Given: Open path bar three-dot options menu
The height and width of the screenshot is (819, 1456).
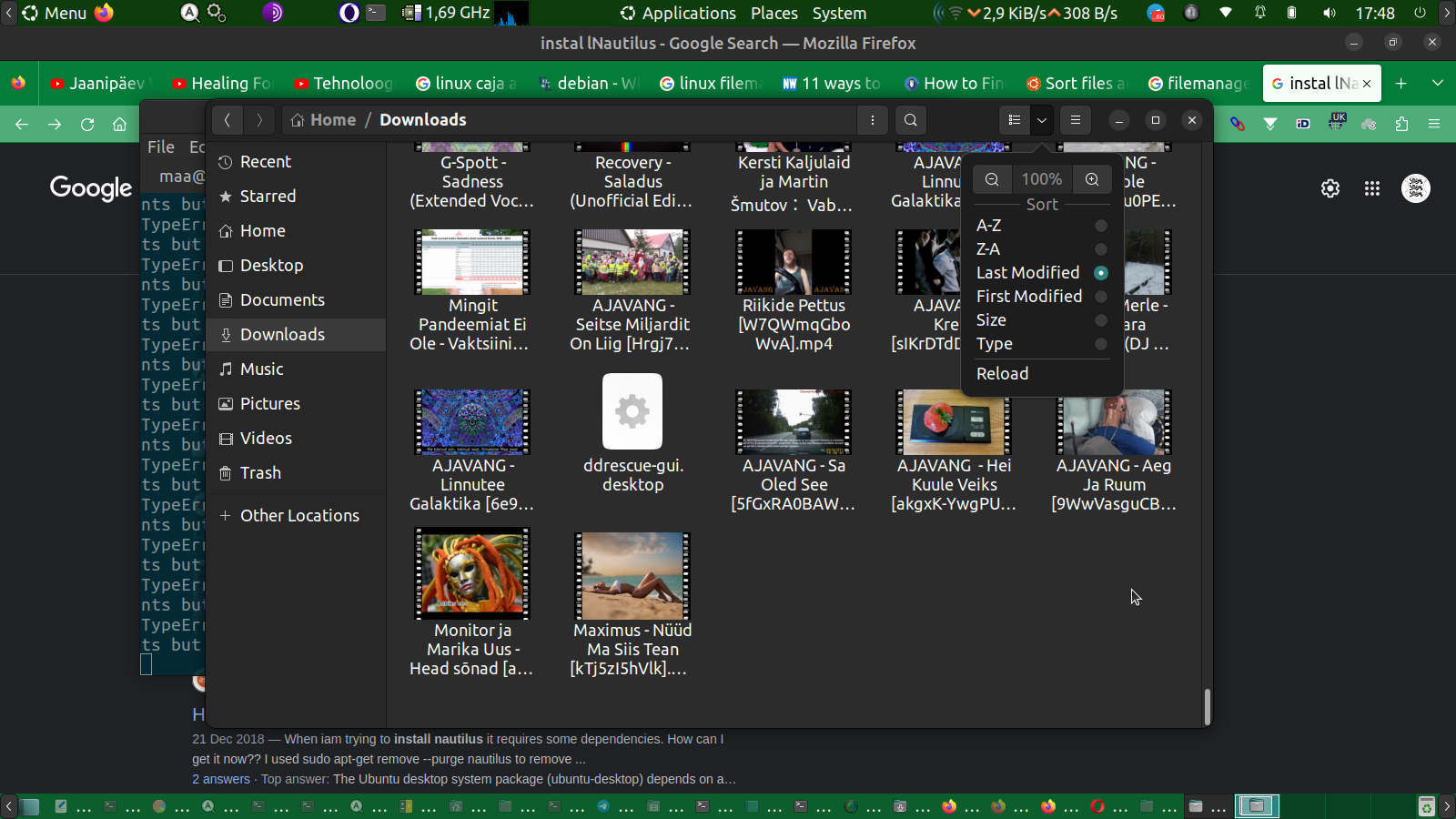Looking at the screenshot, I should coord(873,120).
